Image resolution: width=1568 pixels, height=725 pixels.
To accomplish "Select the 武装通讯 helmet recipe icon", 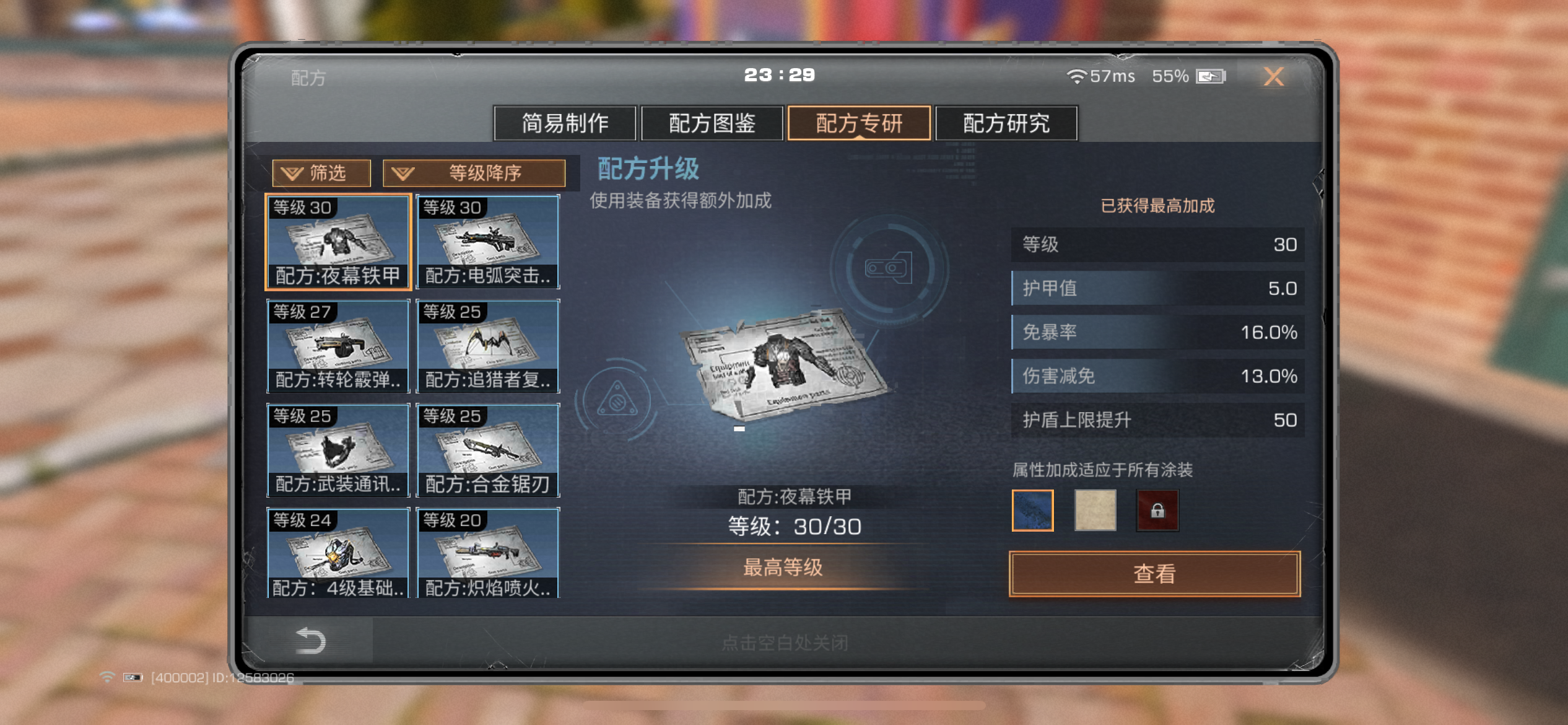I will tap(338, 450).
